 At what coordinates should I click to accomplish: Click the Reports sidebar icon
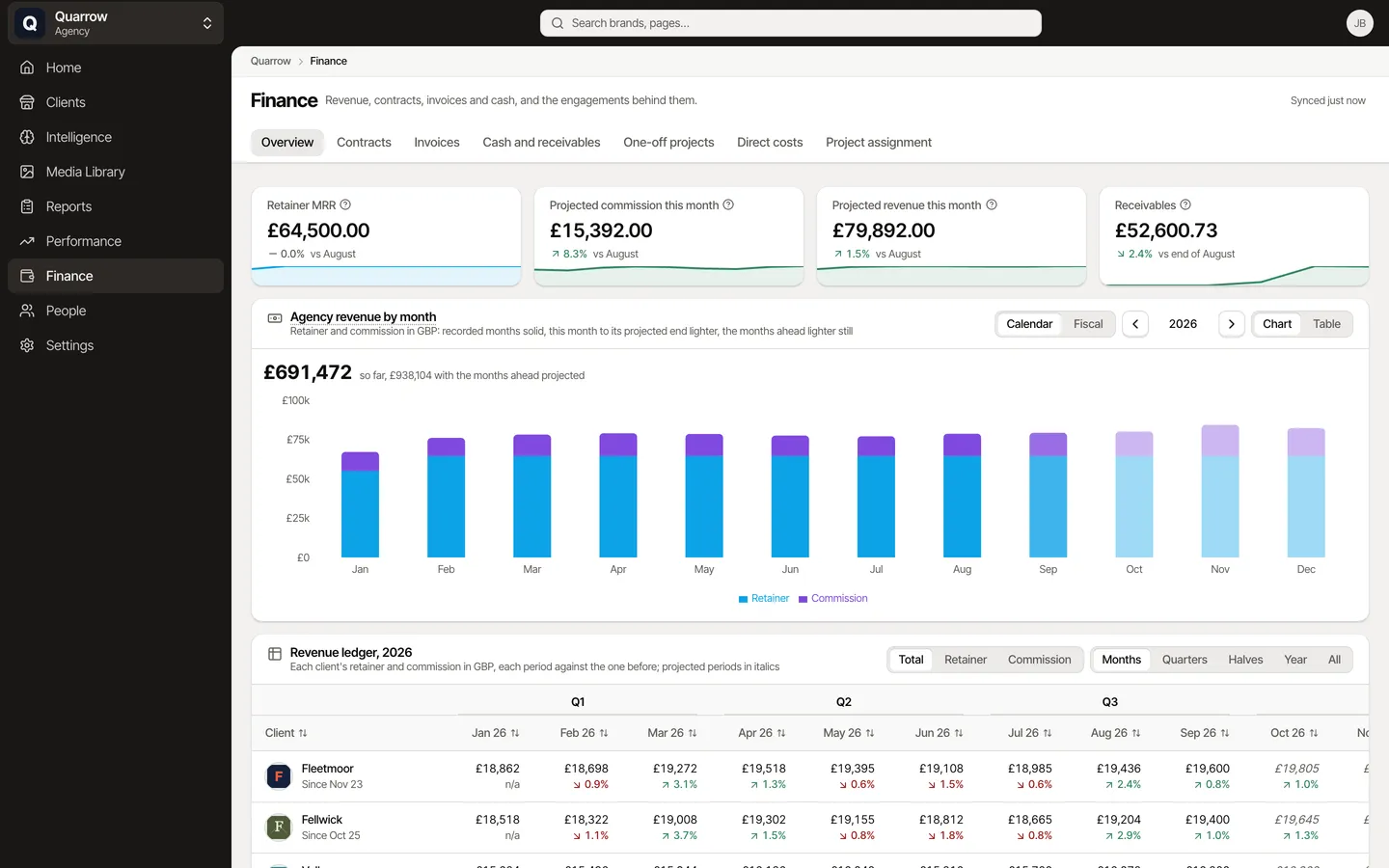(27, 206)
